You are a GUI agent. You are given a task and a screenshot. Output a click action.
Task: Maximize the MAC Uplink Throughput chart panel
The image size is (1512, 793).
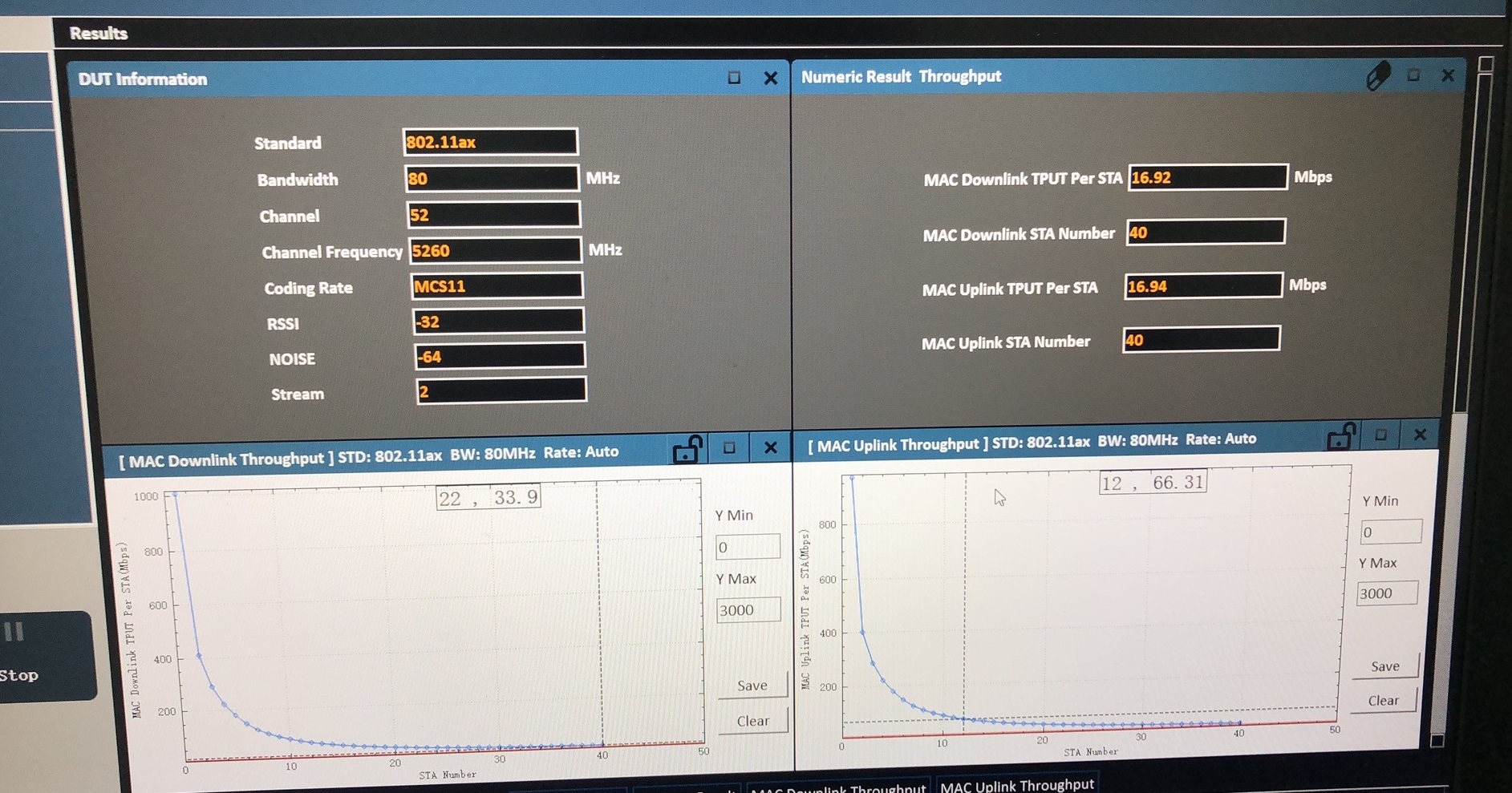point(1380,435)
